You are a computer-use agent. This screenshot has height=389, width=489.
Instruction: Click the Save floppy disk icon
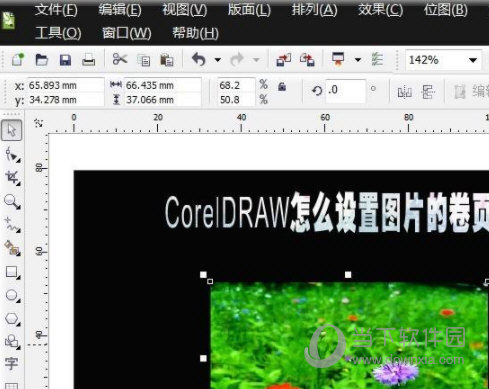(65, 60)
